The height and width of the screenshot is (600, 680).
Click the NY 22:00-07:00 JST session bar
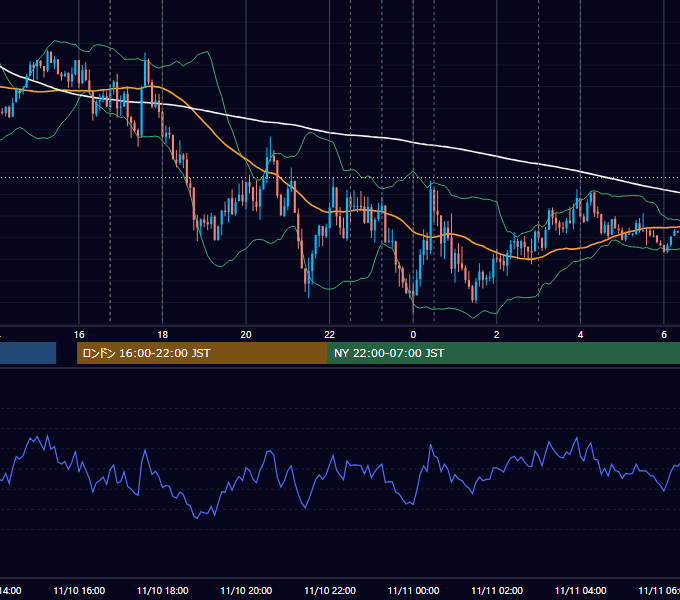[503, 353]
